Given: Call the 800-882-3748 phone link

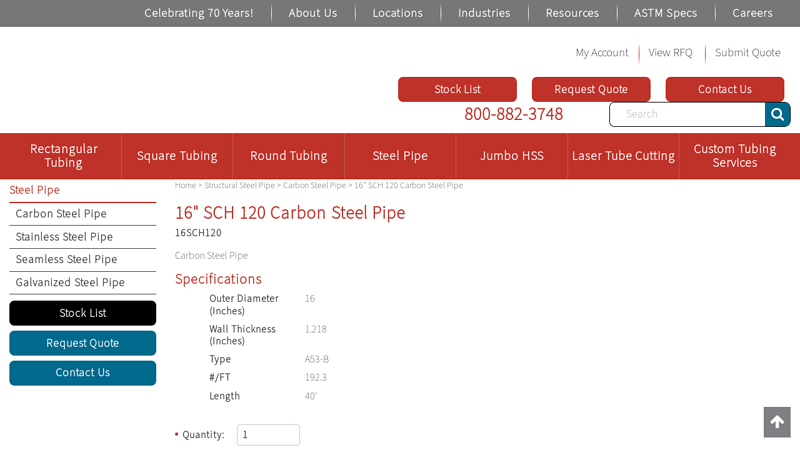Looking at the screenshot, I should coord(513,114).
